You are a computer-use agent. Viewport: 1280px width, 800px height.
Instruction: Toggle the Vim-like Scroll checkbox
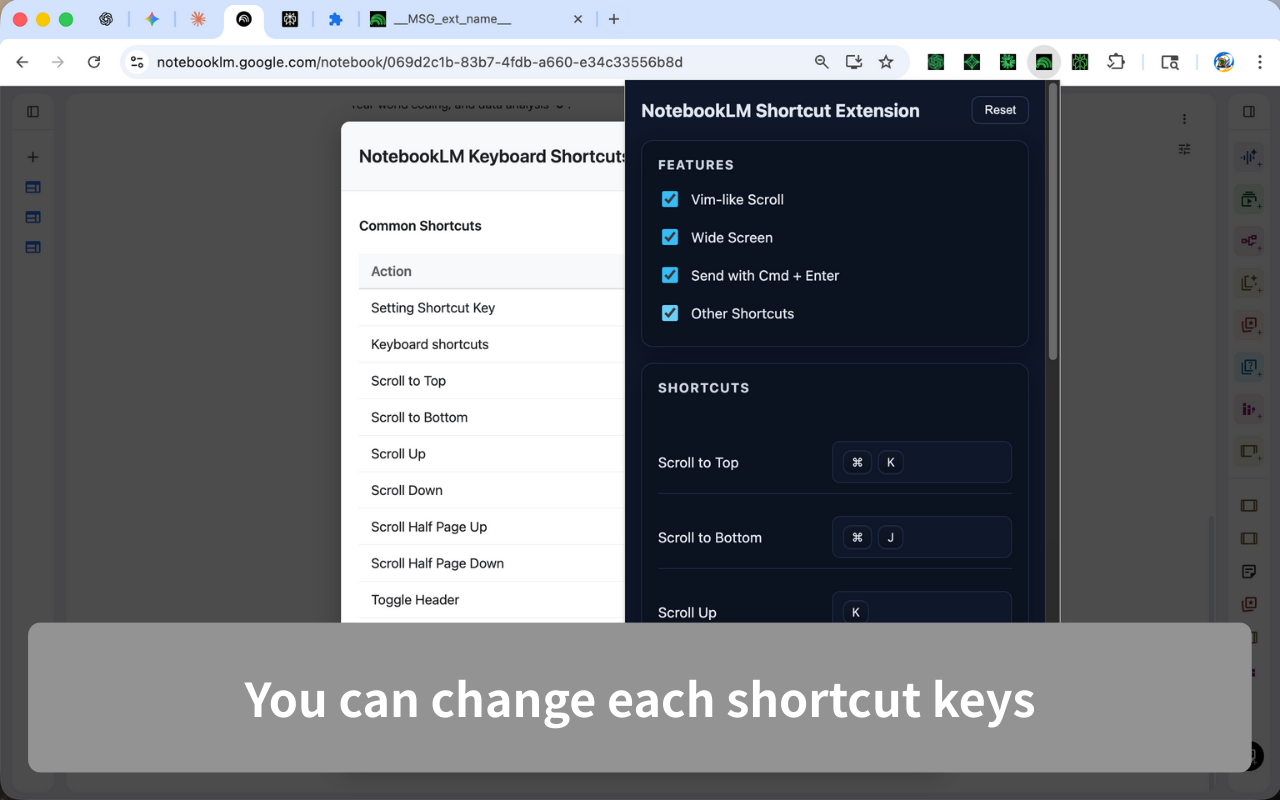tap(670, 199)
